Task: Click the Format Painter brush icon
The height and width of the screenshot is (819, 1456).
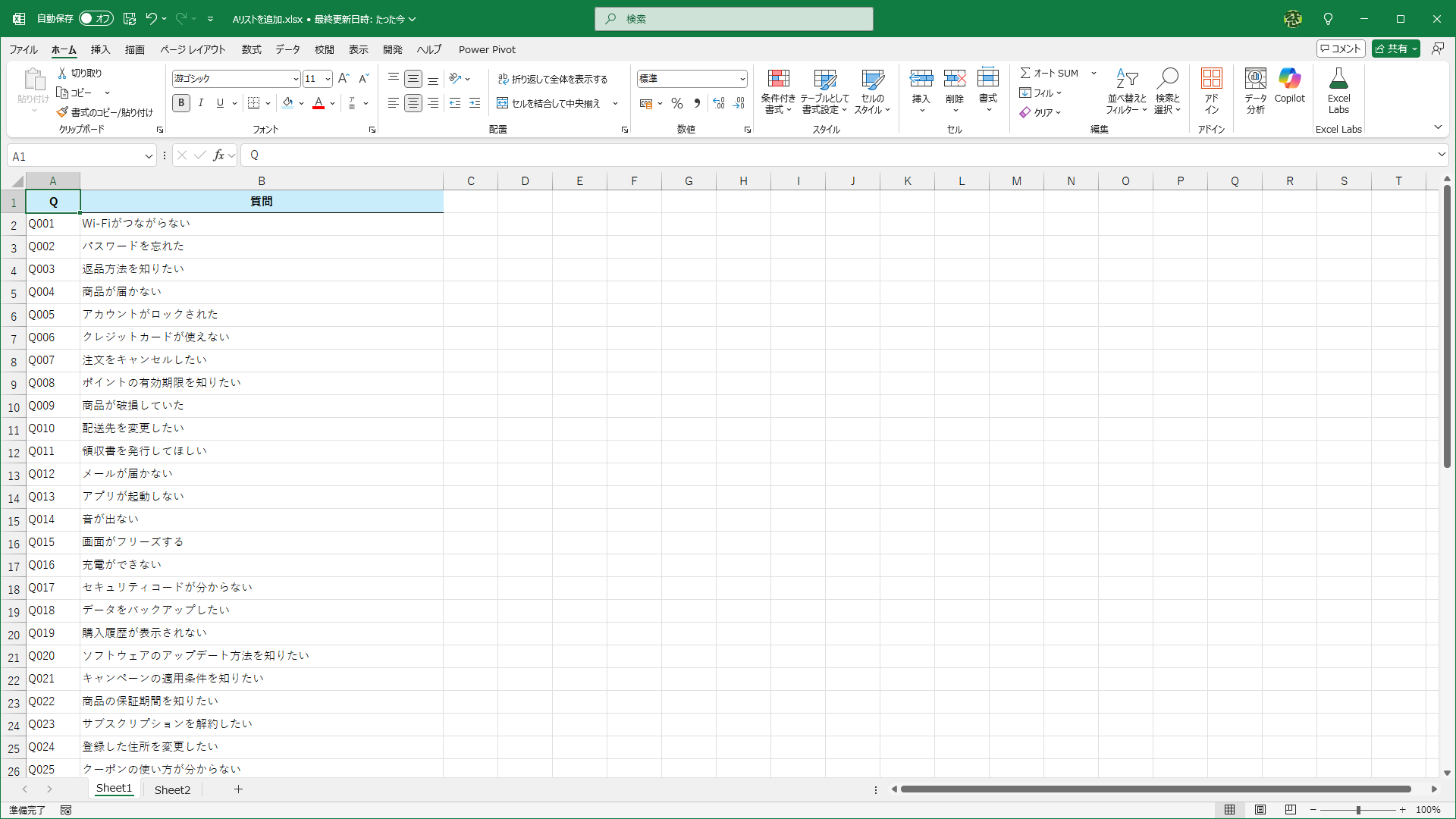Action: (x=62, y=112)
